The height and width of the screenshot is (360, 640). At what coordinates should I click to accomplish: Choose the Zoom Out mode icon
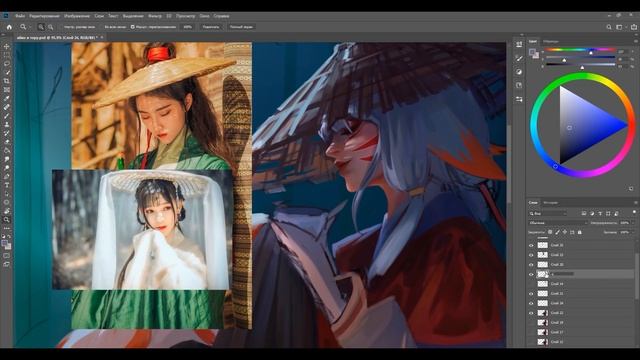coord(51,27)
